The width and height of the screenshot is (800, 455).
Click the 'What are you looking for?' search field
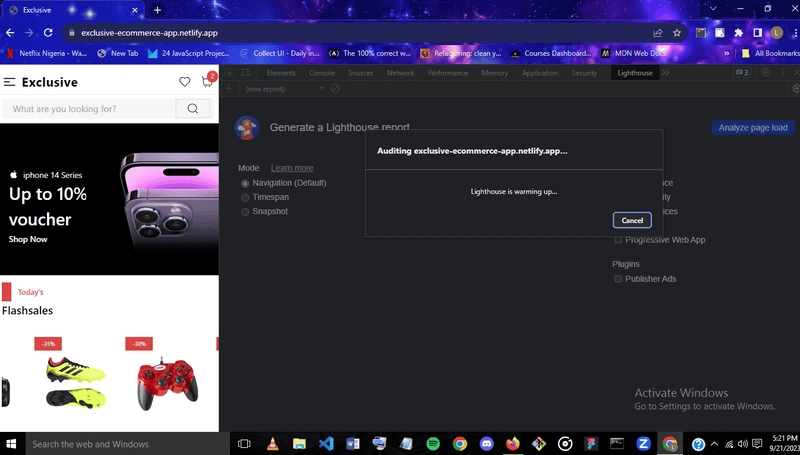88,108
